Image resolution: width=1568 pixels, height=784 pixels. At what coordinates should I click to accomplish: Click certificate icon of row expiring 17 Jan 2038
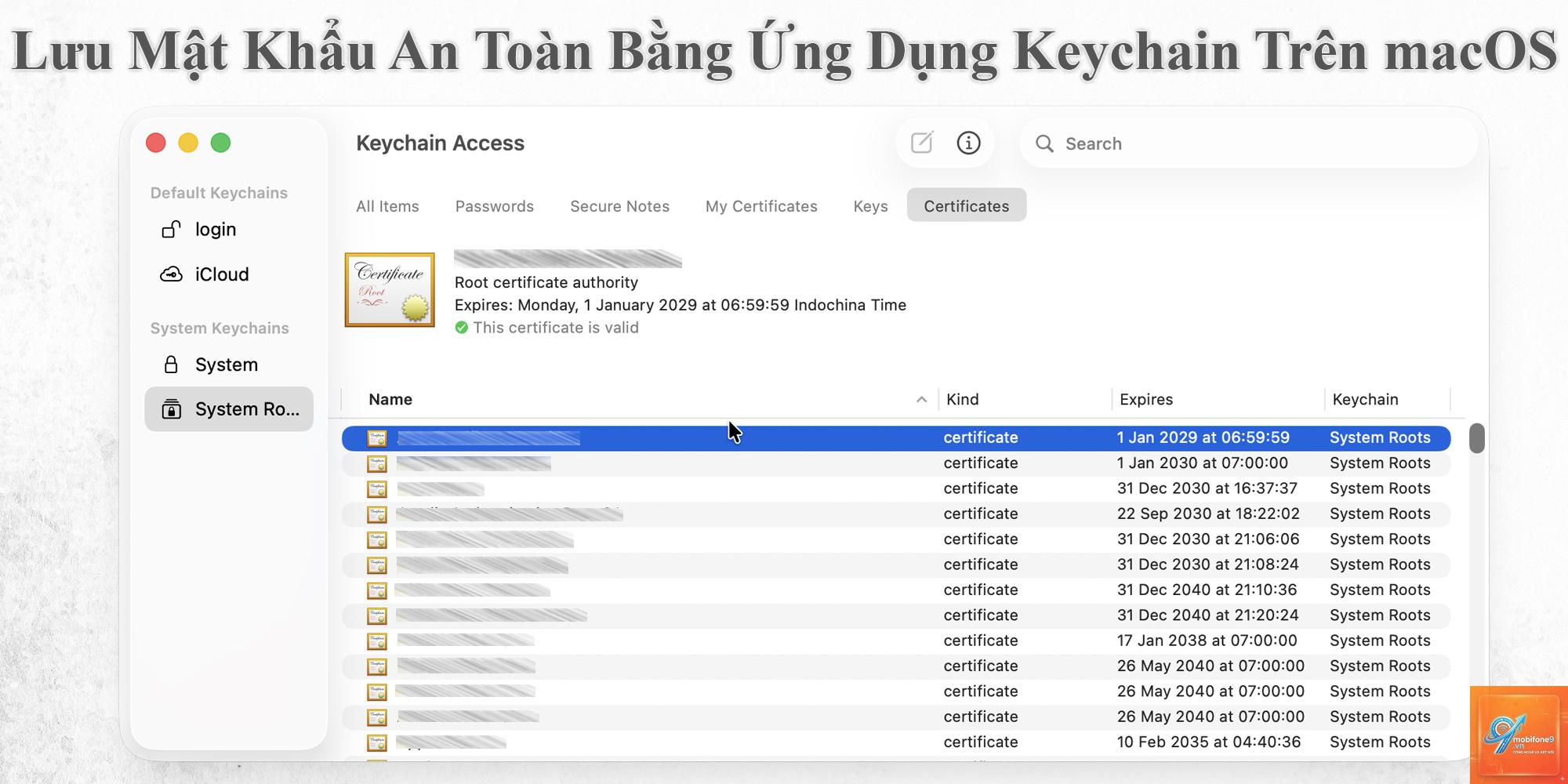[377, 641]
